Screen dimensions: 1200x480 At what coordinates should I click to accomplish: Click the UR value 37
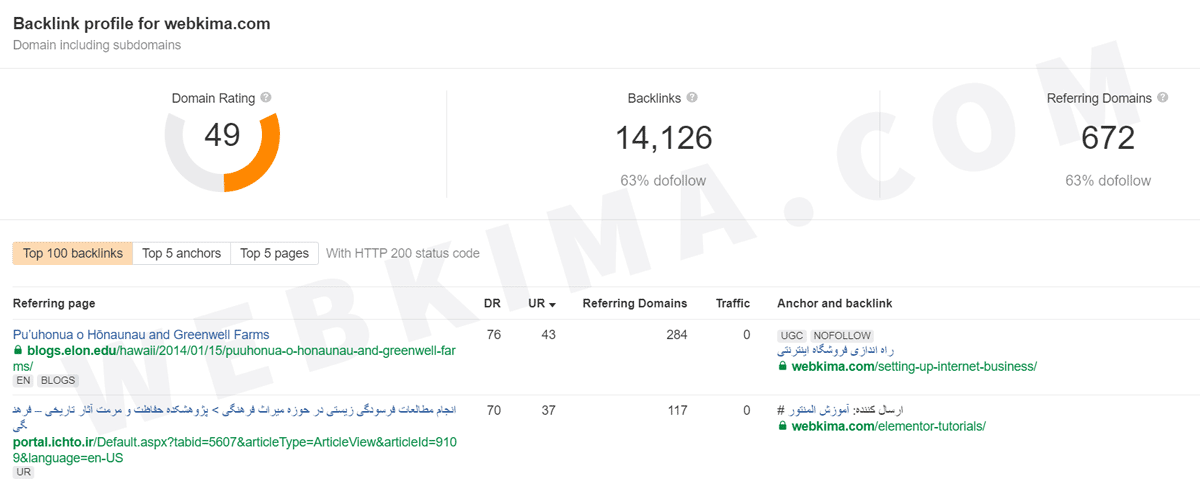[548, 410]
